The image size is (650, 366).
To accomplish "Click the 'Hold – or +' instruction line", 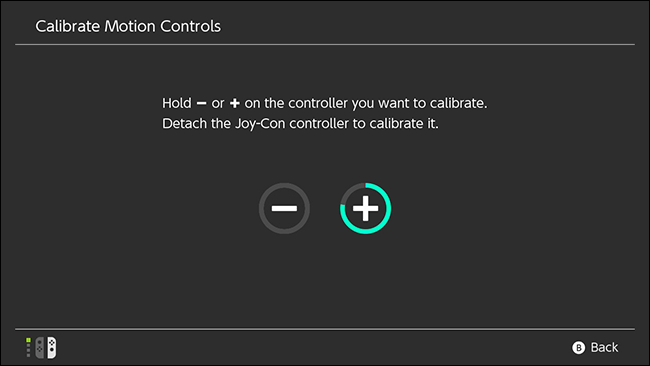I will click(x=325, y=103).
